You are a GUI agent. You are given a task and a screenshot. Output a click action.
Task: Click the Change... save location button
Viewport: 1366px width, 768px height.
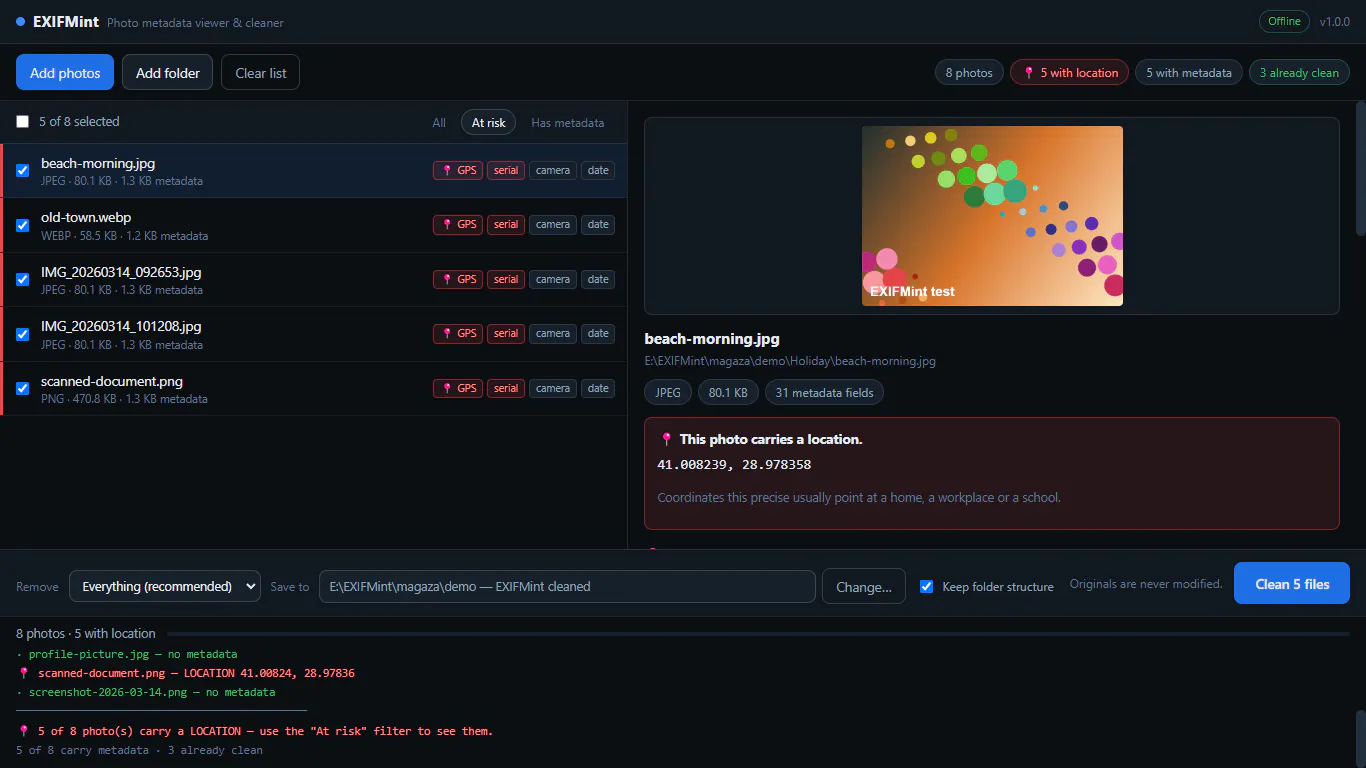point(864,586)
